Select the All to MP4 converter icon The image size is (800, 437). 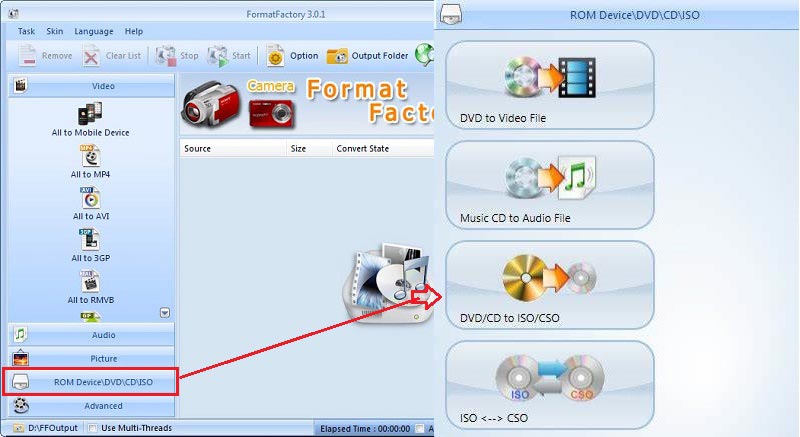tap(91, 156)
